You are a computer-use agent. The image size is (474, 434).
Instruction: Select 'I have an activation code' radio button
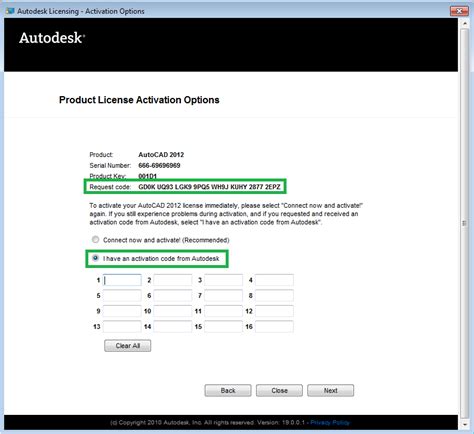[x=96, y=258]
